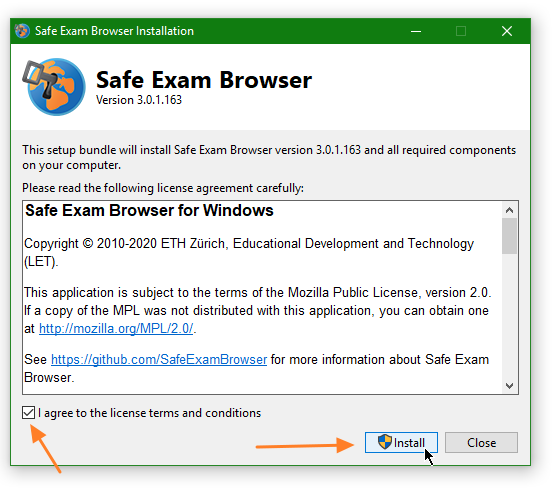Click the license scroll down arrow
The width and height of the screenshot is (553, 494).
tap(509, 385)
